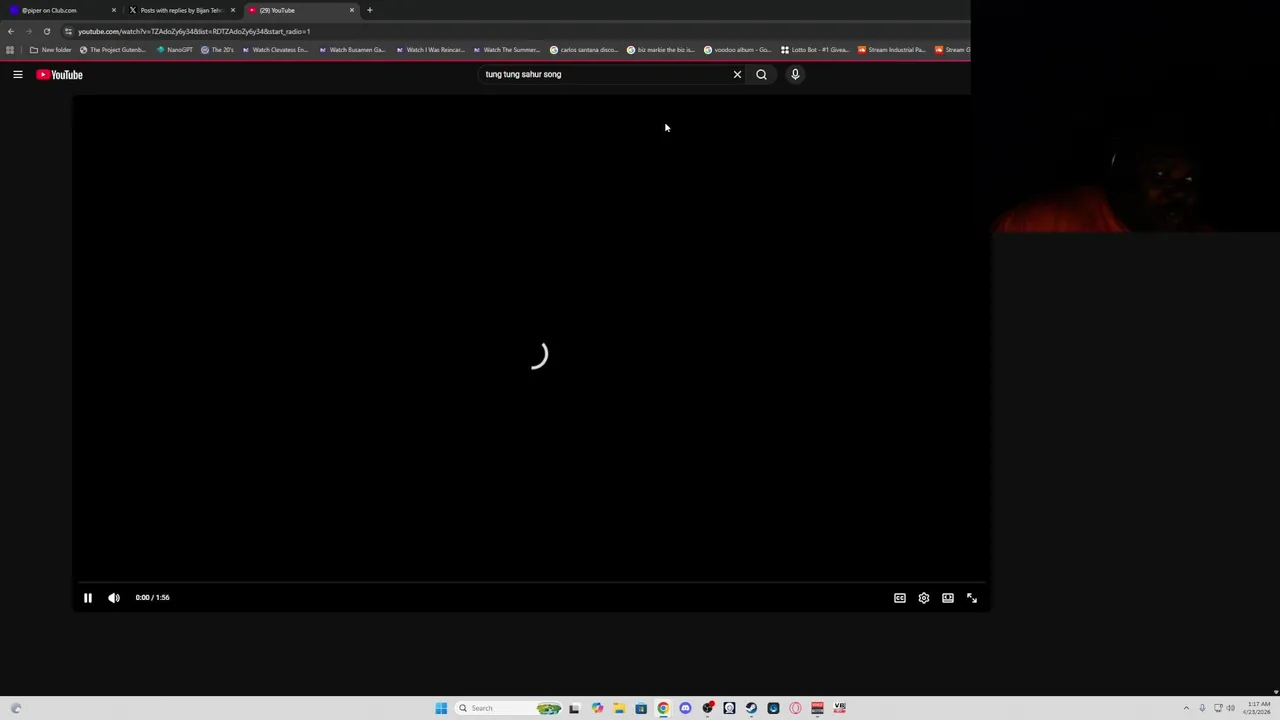This screenshot has width=1280, height=720.
Task: Open Opera browser from the taskbar
Action: [x=795, y=708]
